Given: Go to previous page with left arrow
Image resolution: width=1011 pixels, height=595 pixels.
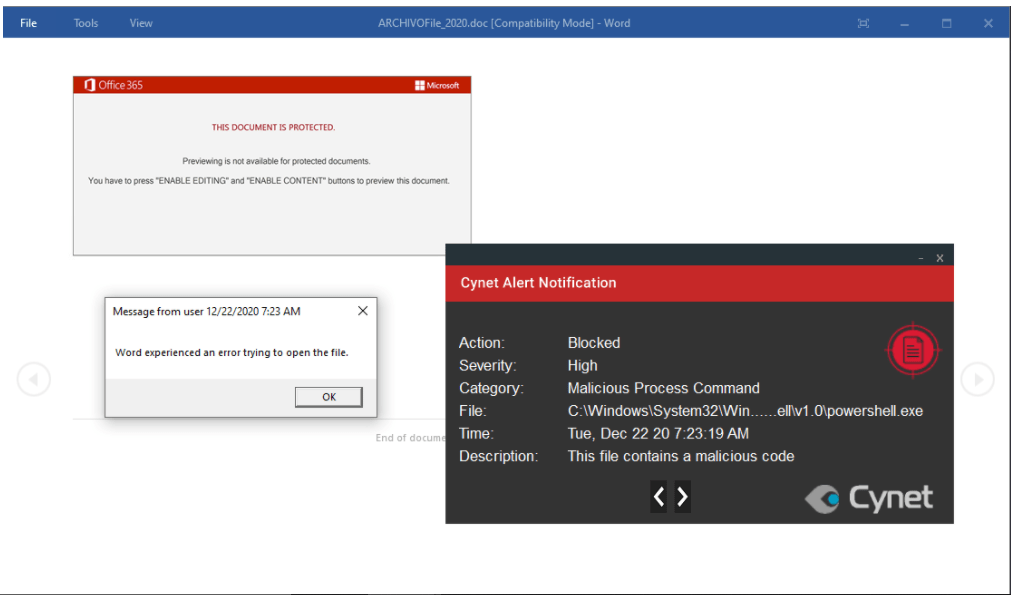Looking at the screenshot, I should tap(34, 379).
